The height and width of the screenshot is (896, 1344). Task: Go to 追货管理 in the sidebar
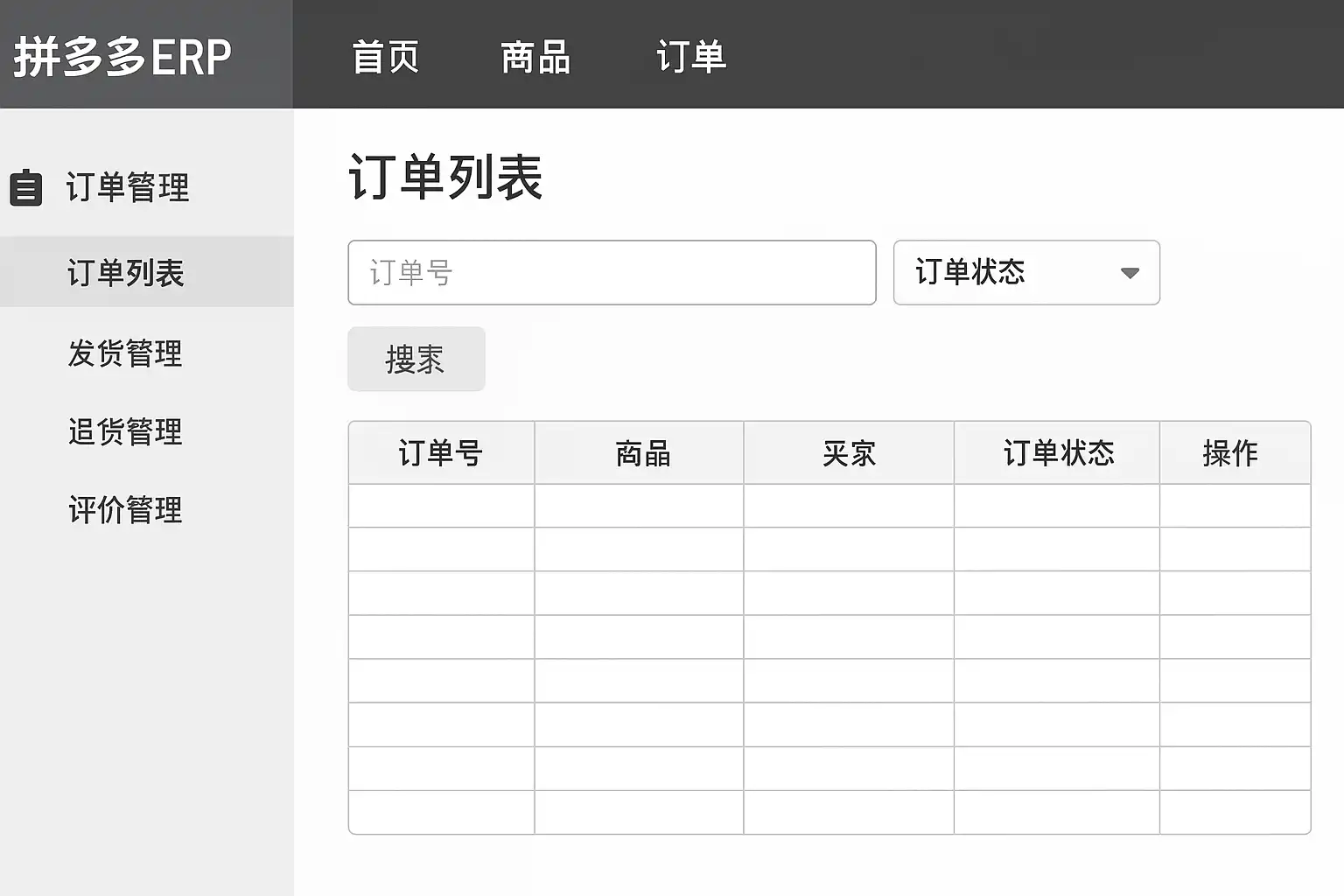(x=126, y=431)
